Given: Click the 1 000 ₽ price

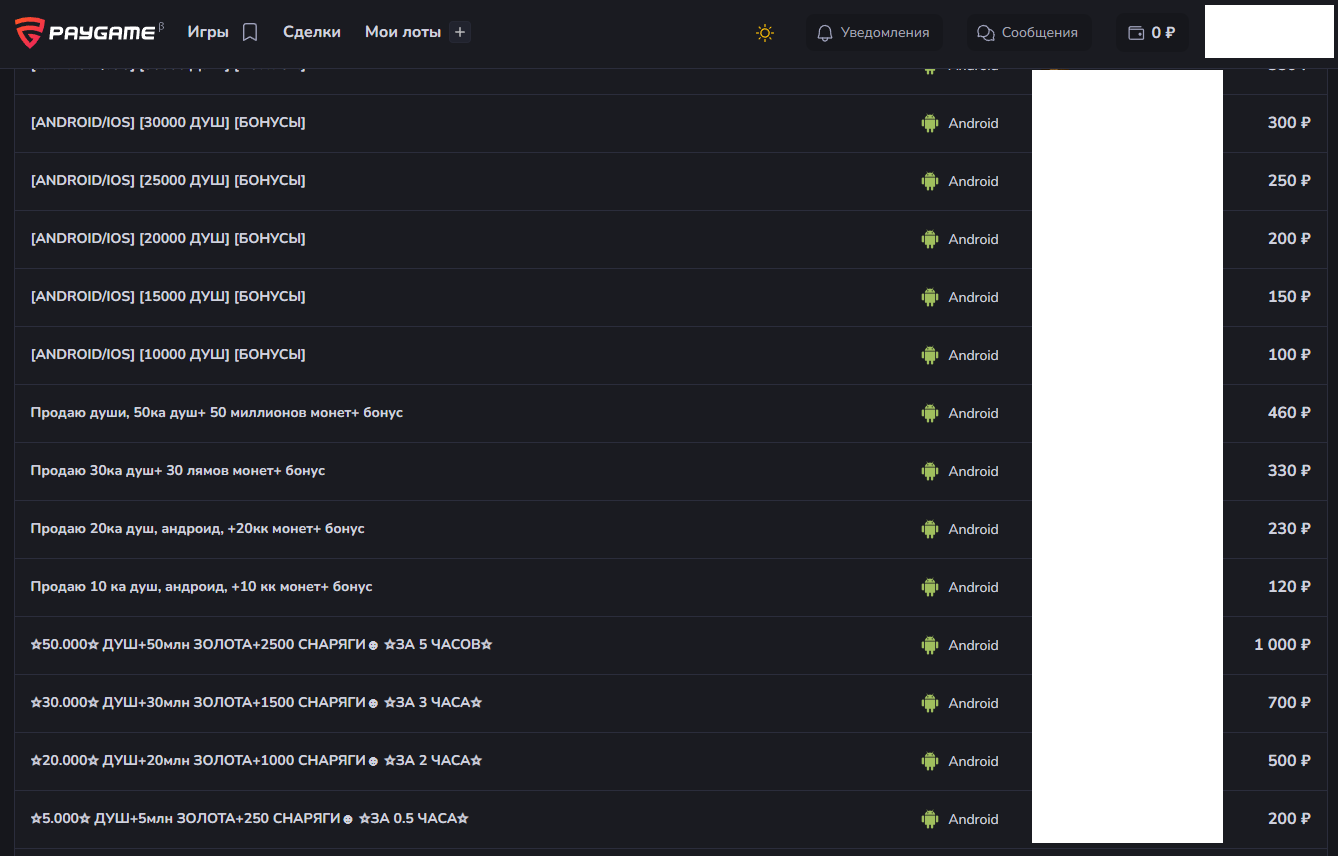Looking at the screenshot, I should pyautogui.click(x=1282, y=645).
